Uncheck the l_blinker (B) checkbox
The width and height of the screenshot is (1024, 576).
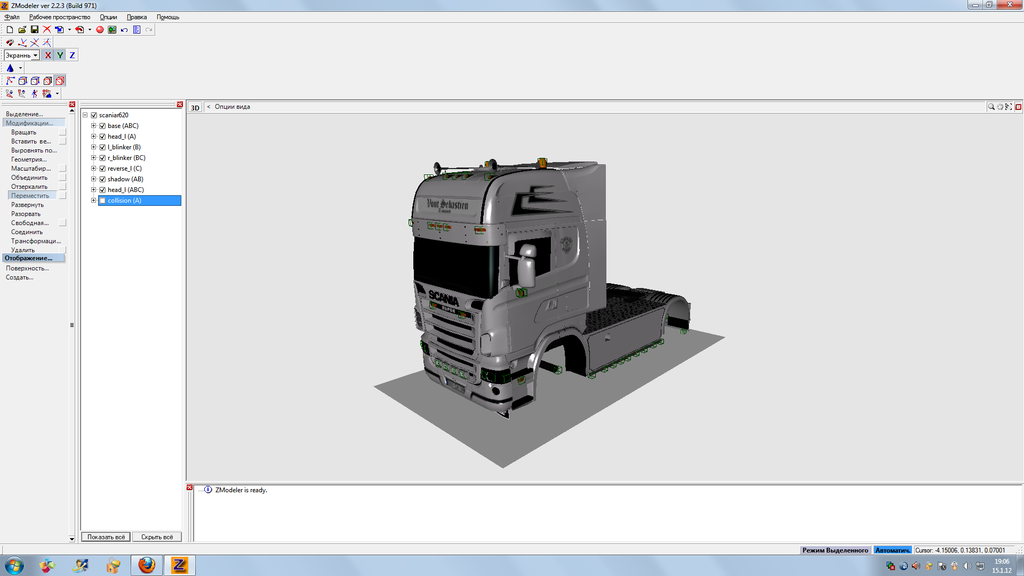[x=102, y=147]
